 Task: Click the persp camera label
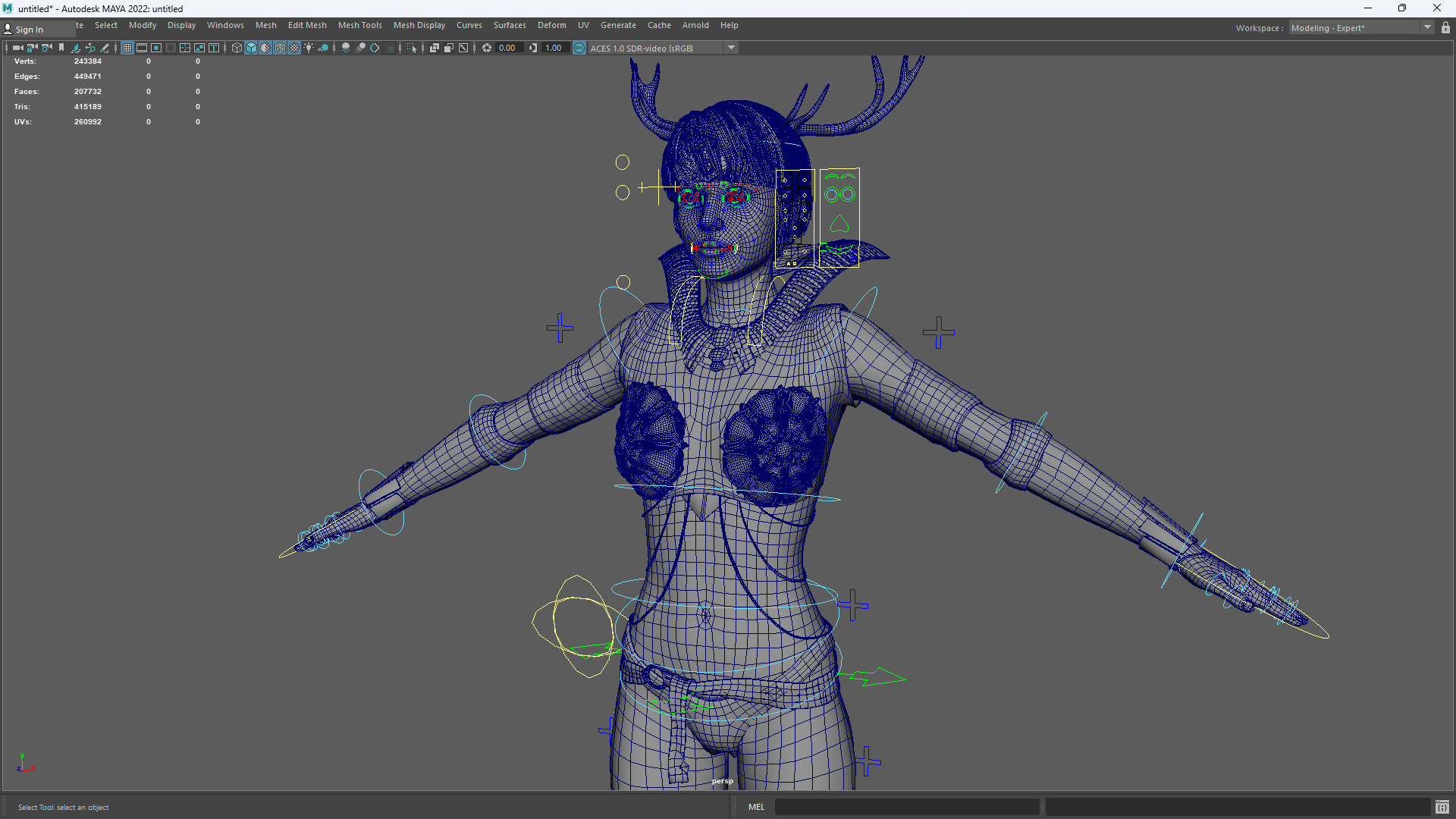[723, 781]
